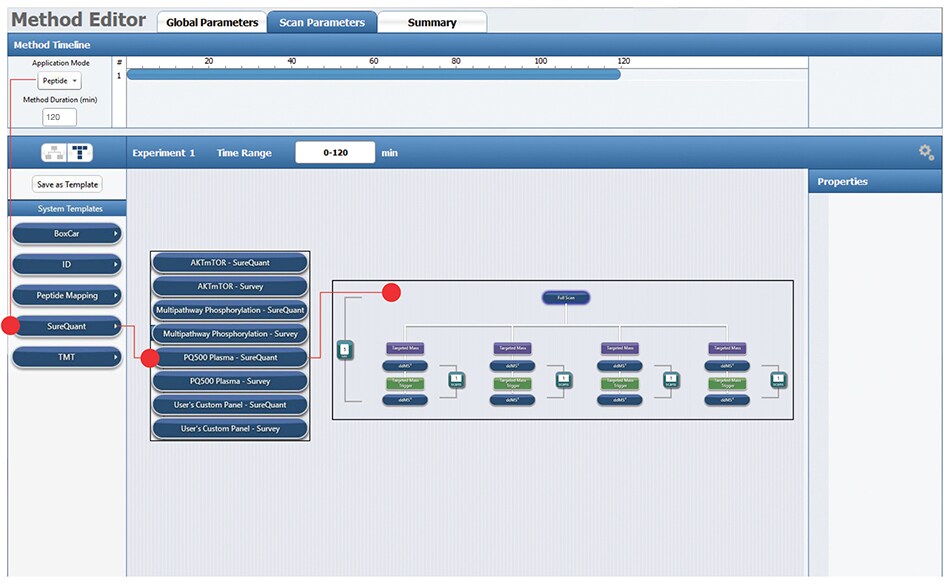Open the Global Parameters tab
950x584 pixels.
212,22
